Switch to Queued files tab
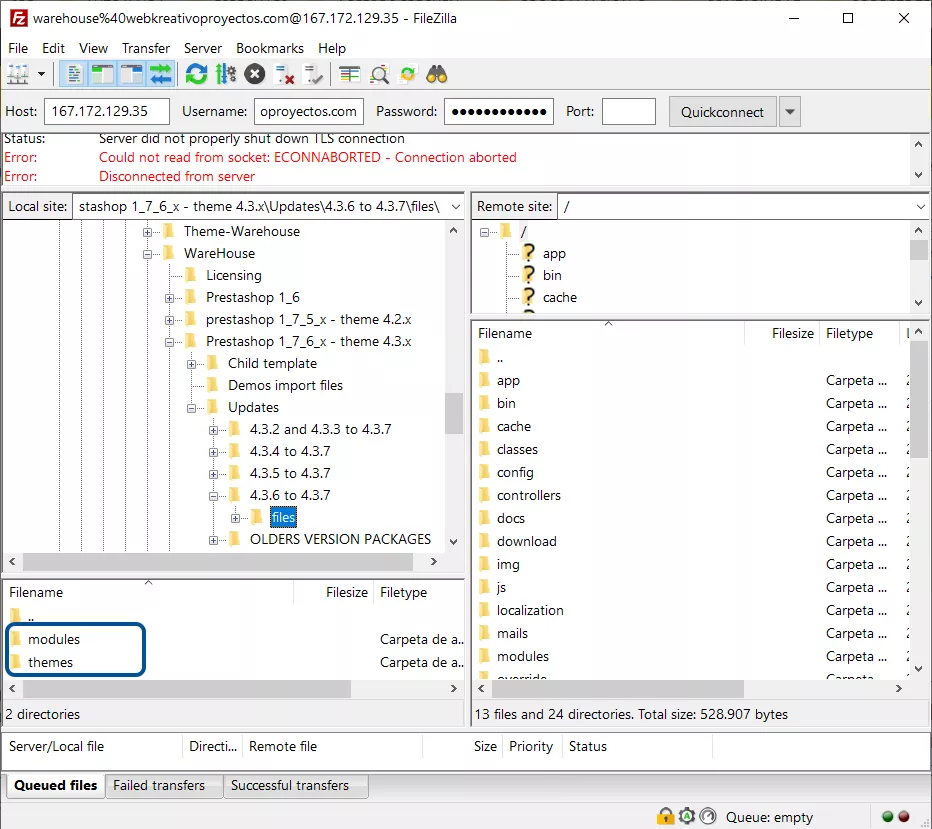This screenshot has width=932, height=829. click(x=55, y=786)
